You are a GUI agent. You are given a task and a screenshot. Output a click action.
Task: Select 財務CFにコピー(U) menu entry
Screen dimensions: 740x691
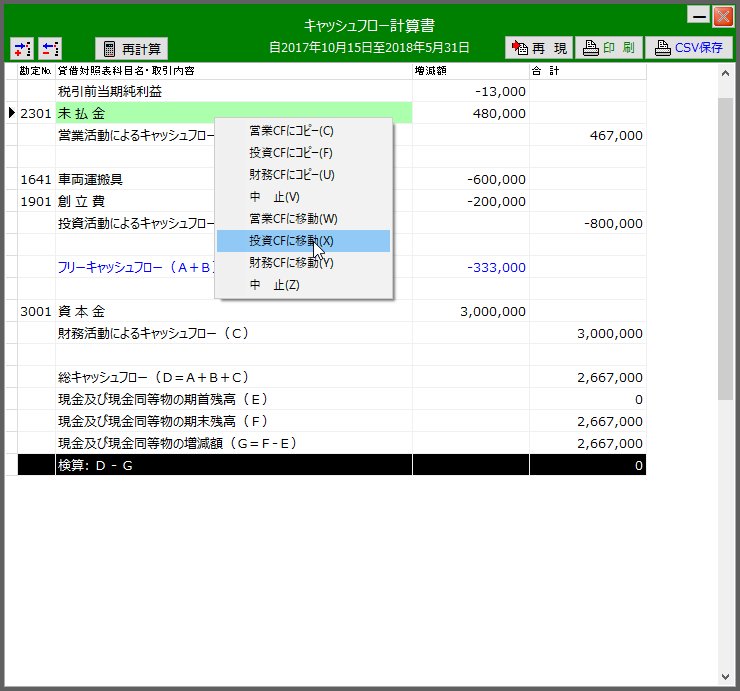(291, 175)
